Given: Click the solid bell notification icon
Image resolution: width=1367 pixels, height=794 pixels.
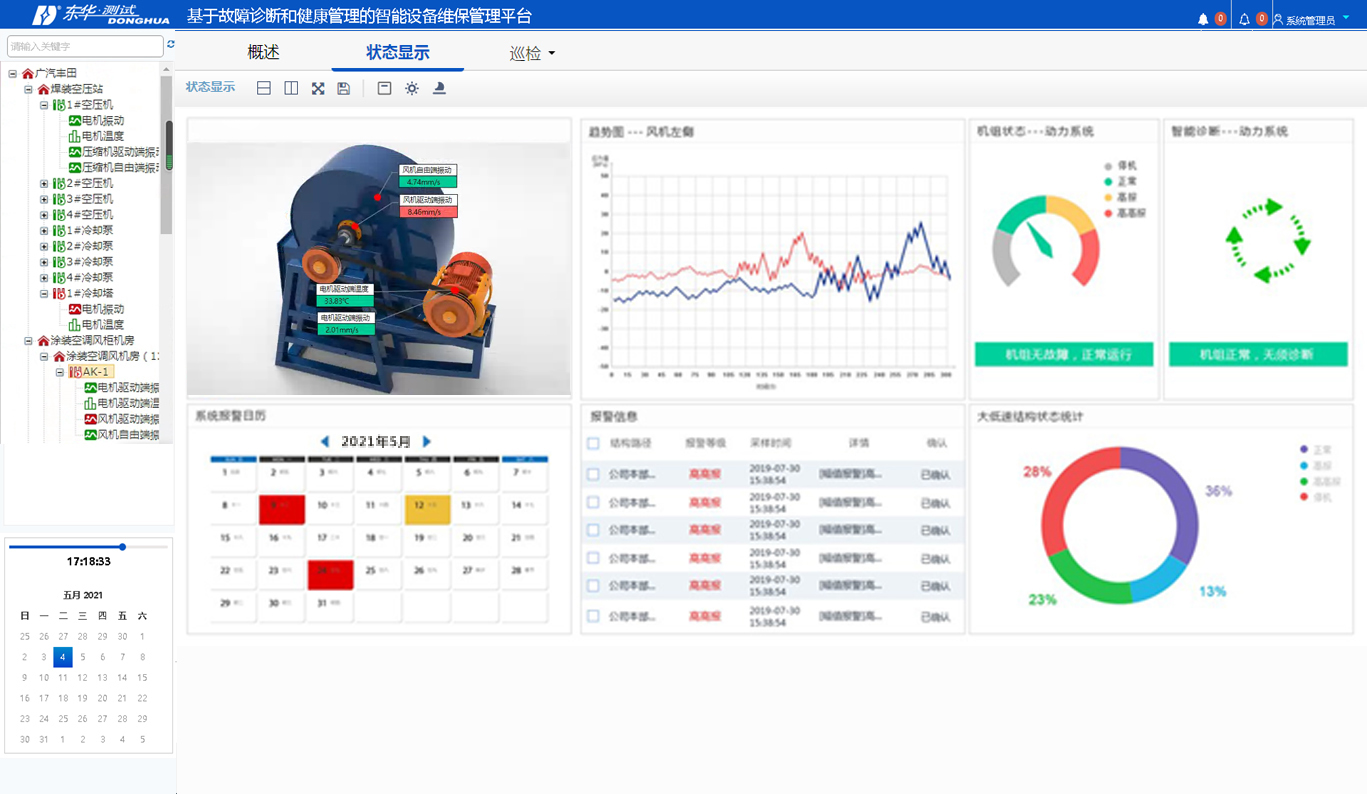Looking at the screenshot, I should click(1203, 19).
